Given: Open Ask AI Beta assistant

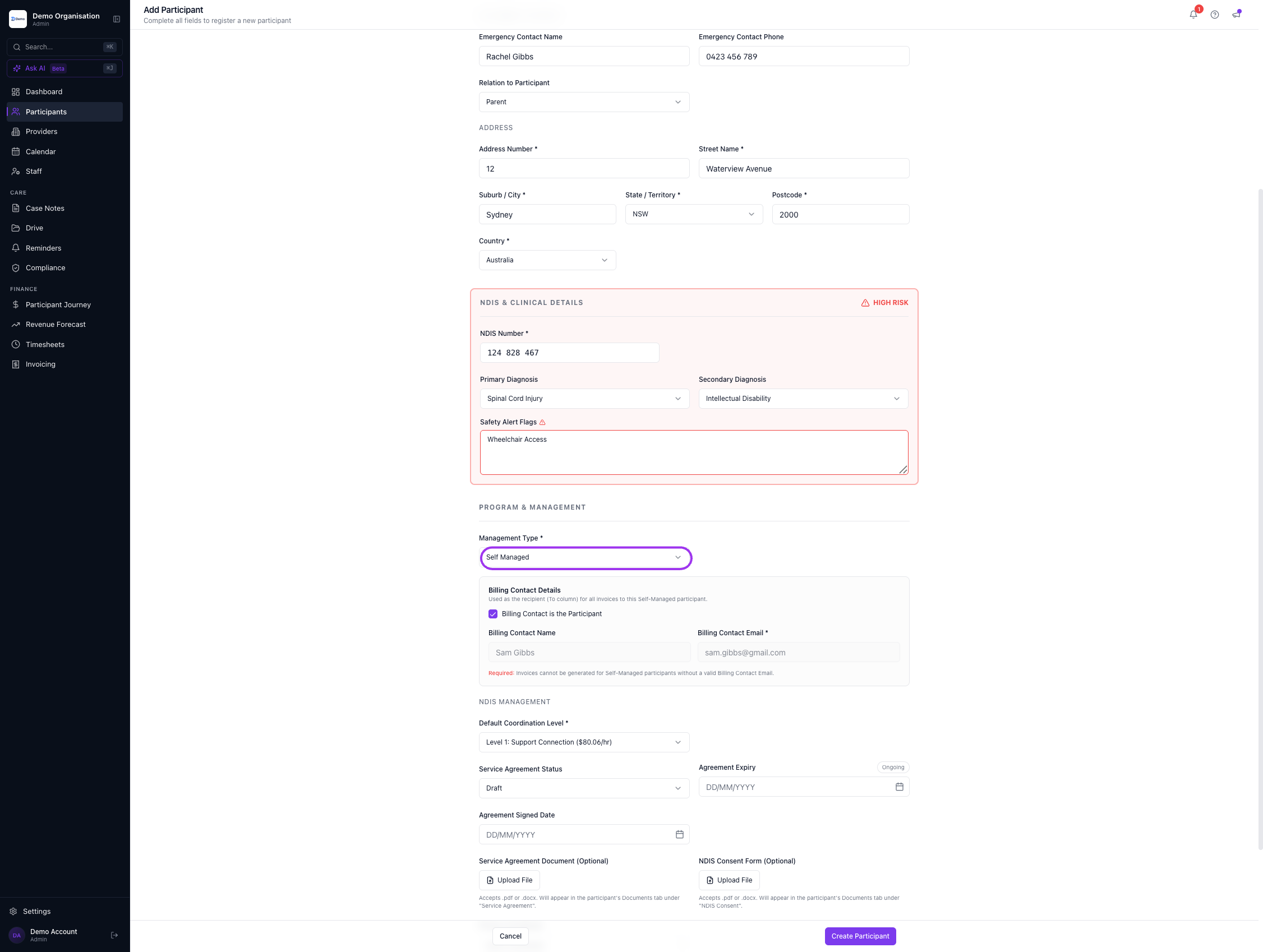Looking at the screenshot, I should tap(64, 68).
